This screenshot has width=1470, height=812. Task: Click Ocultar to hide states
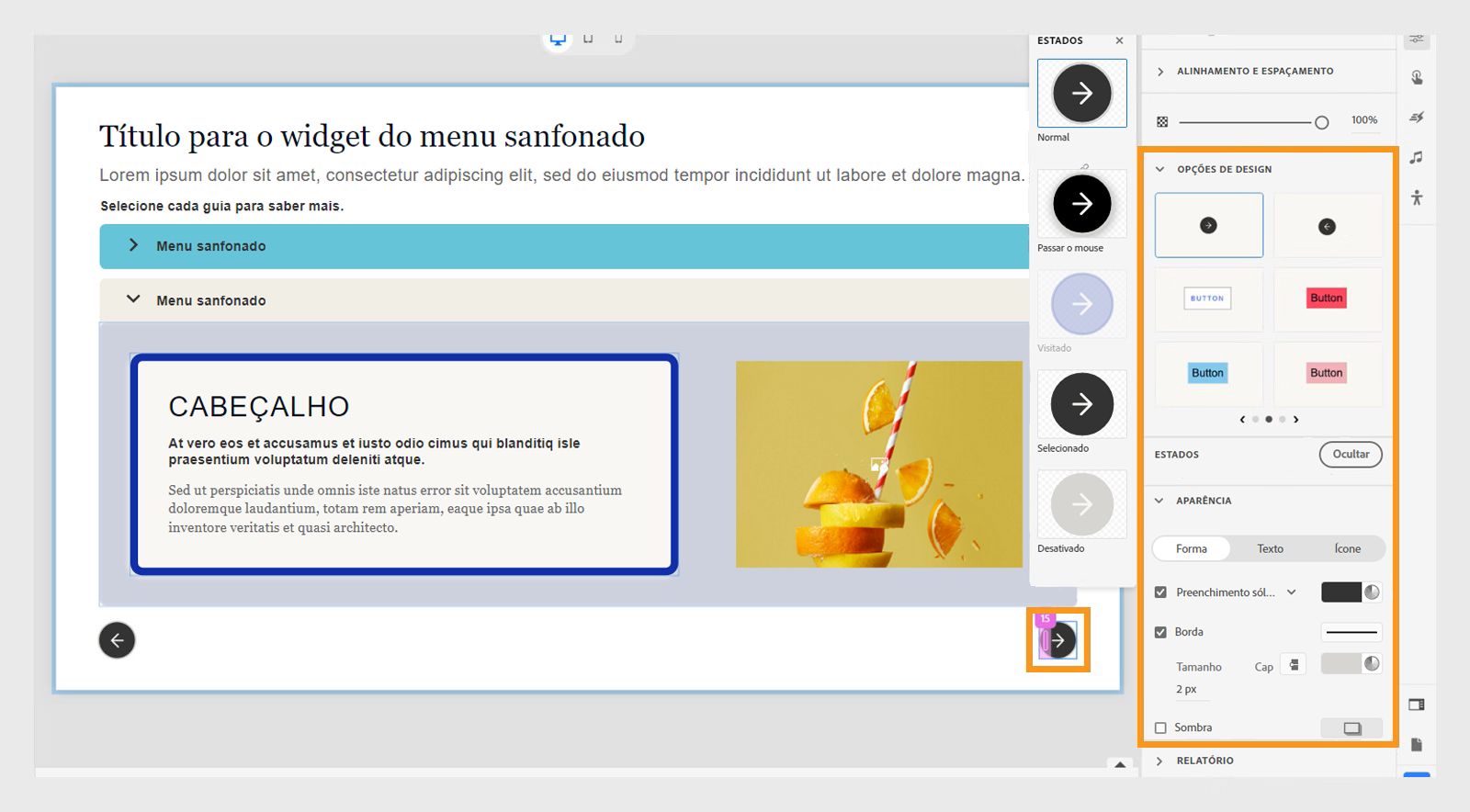coord(1351,454)
